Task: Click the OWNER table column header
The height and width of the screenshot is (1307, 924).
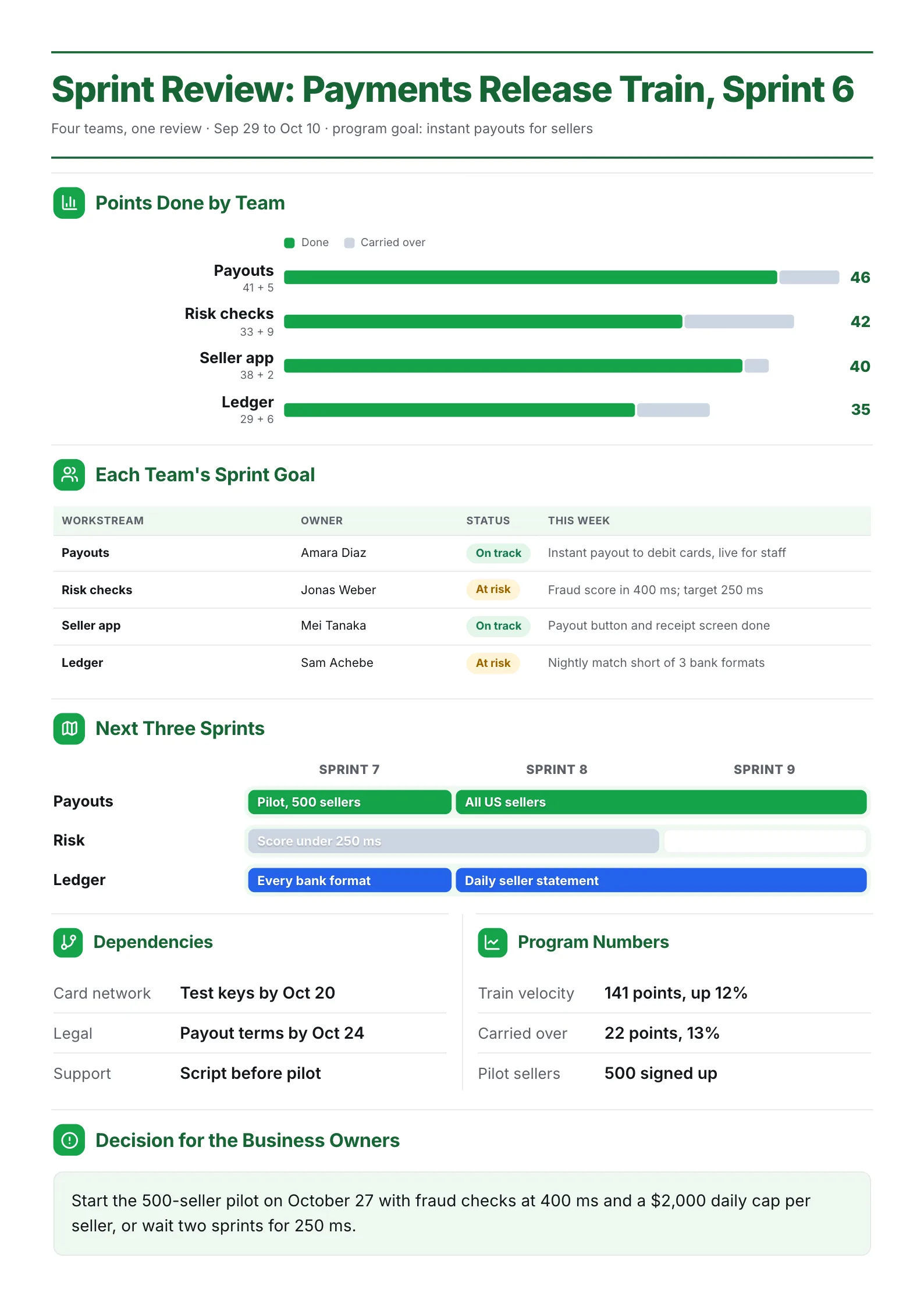Action: click(322, 521)
